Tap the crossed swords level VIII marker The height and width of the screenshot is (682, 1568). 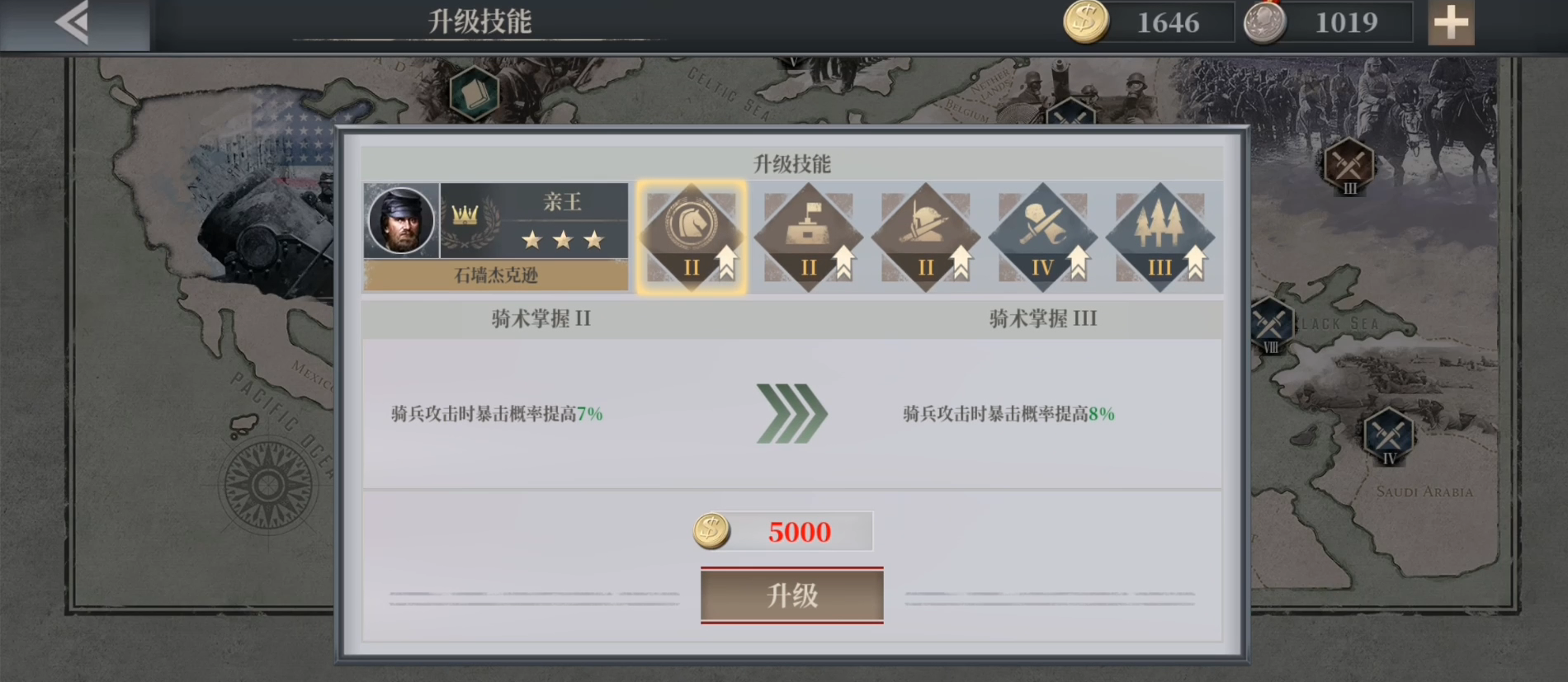point(1271,326)
